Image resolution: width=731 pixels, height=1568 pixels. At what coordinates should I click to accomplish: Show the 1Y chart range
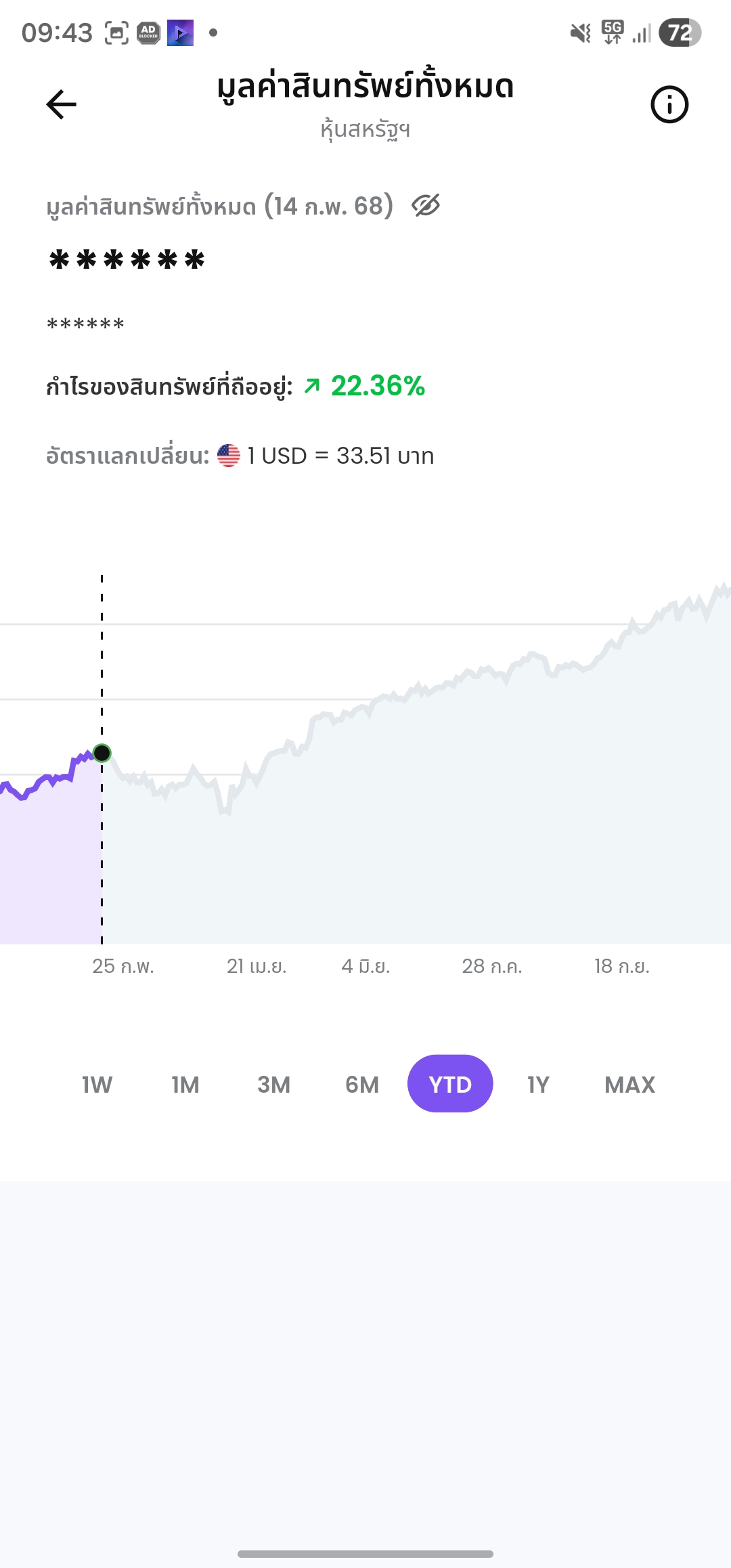(x=538, y=1085)
